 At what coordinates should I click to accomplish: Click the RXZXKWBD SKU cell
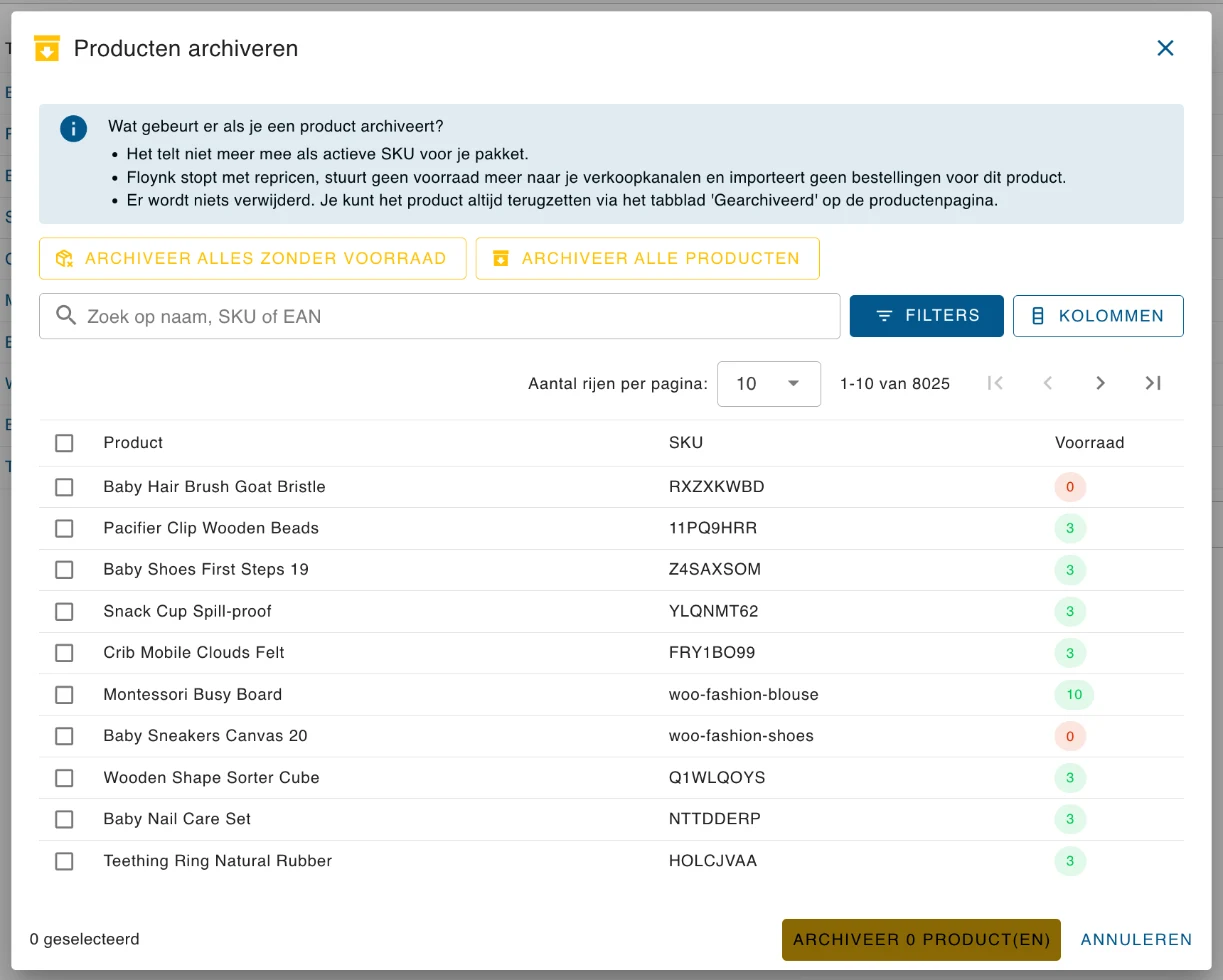717,487
